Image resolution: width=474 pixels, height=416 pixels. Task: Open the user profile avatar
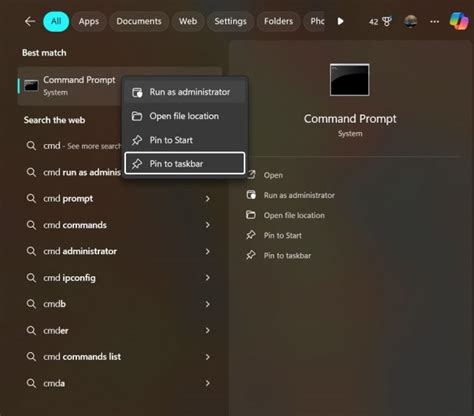coord(410,21)
